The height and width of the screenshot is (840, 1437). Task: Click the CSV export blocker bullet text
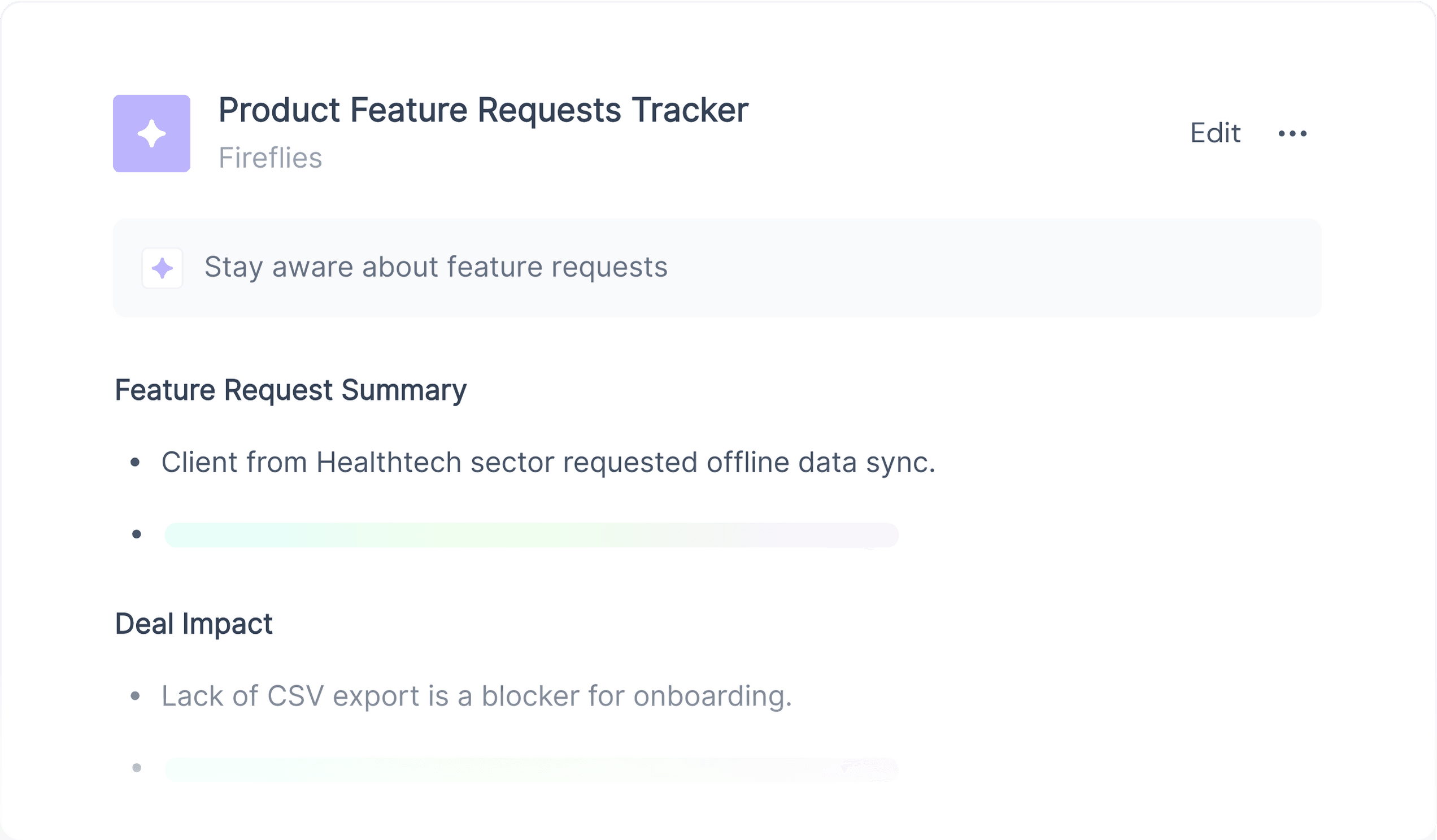click(477, 696)
